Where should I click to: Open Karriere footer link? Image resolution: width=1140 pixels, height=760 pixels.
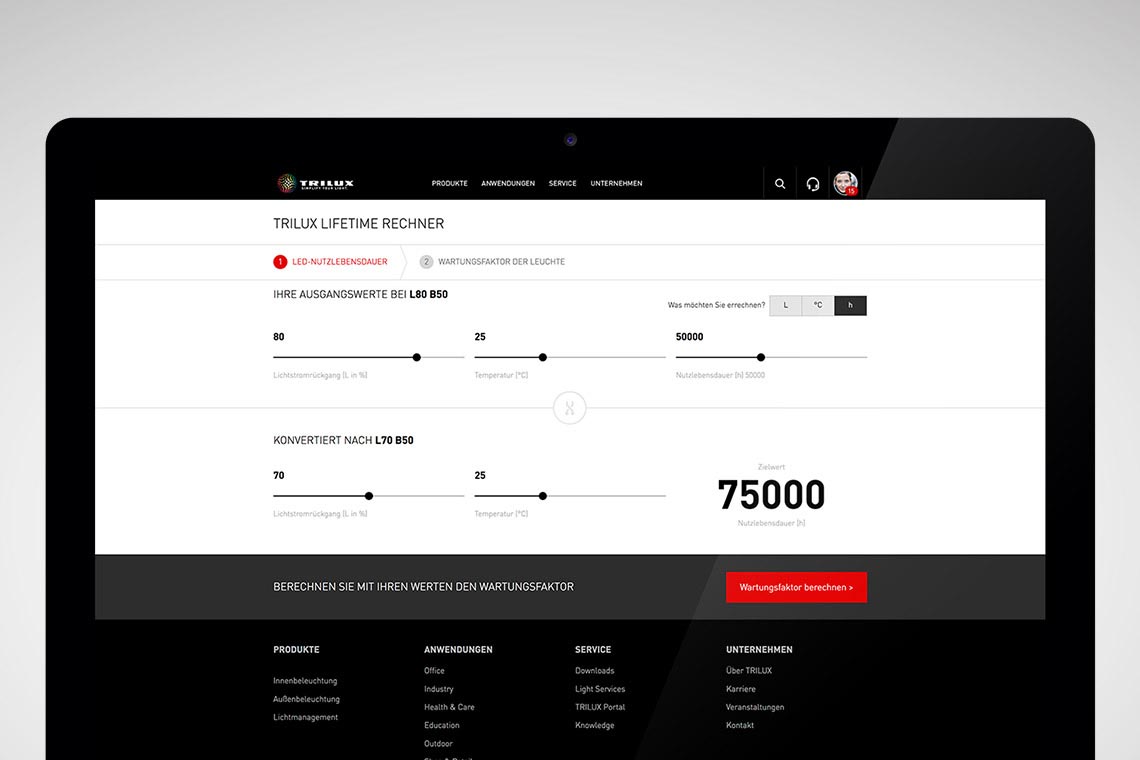[740, 689]
